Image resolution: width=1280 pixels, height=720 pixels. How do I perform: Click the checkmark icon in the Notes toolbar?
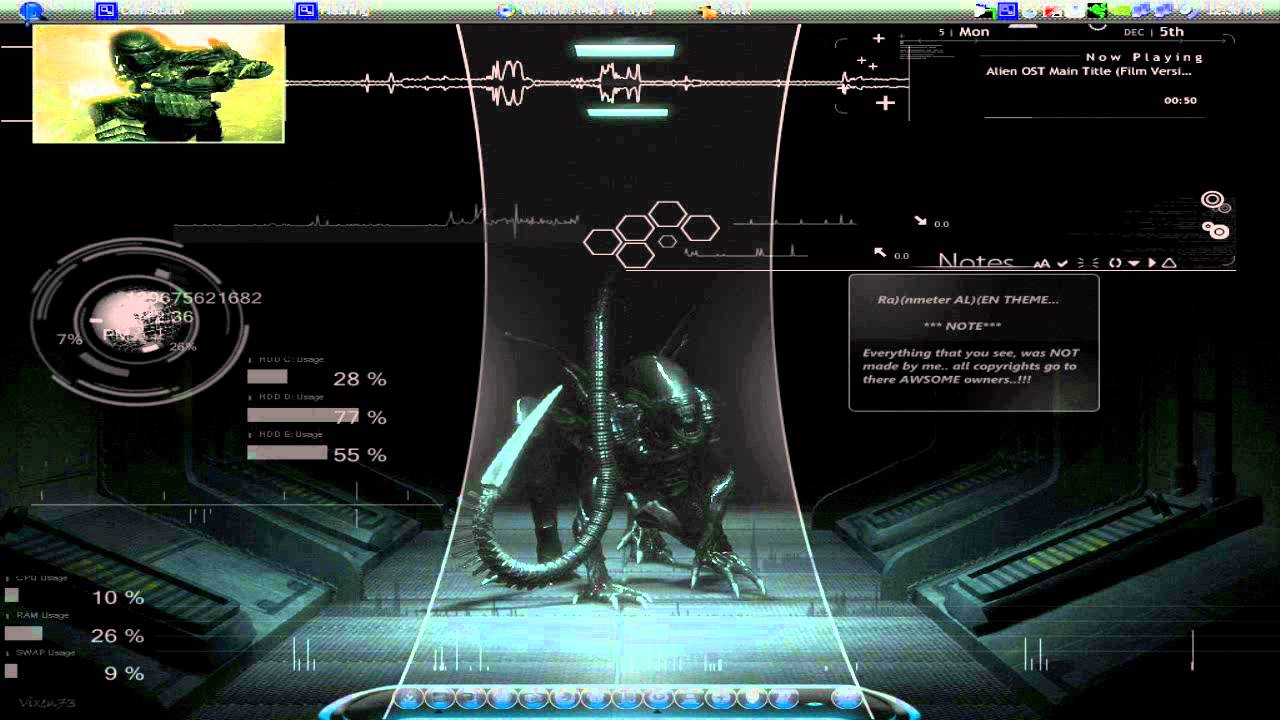1062,263
